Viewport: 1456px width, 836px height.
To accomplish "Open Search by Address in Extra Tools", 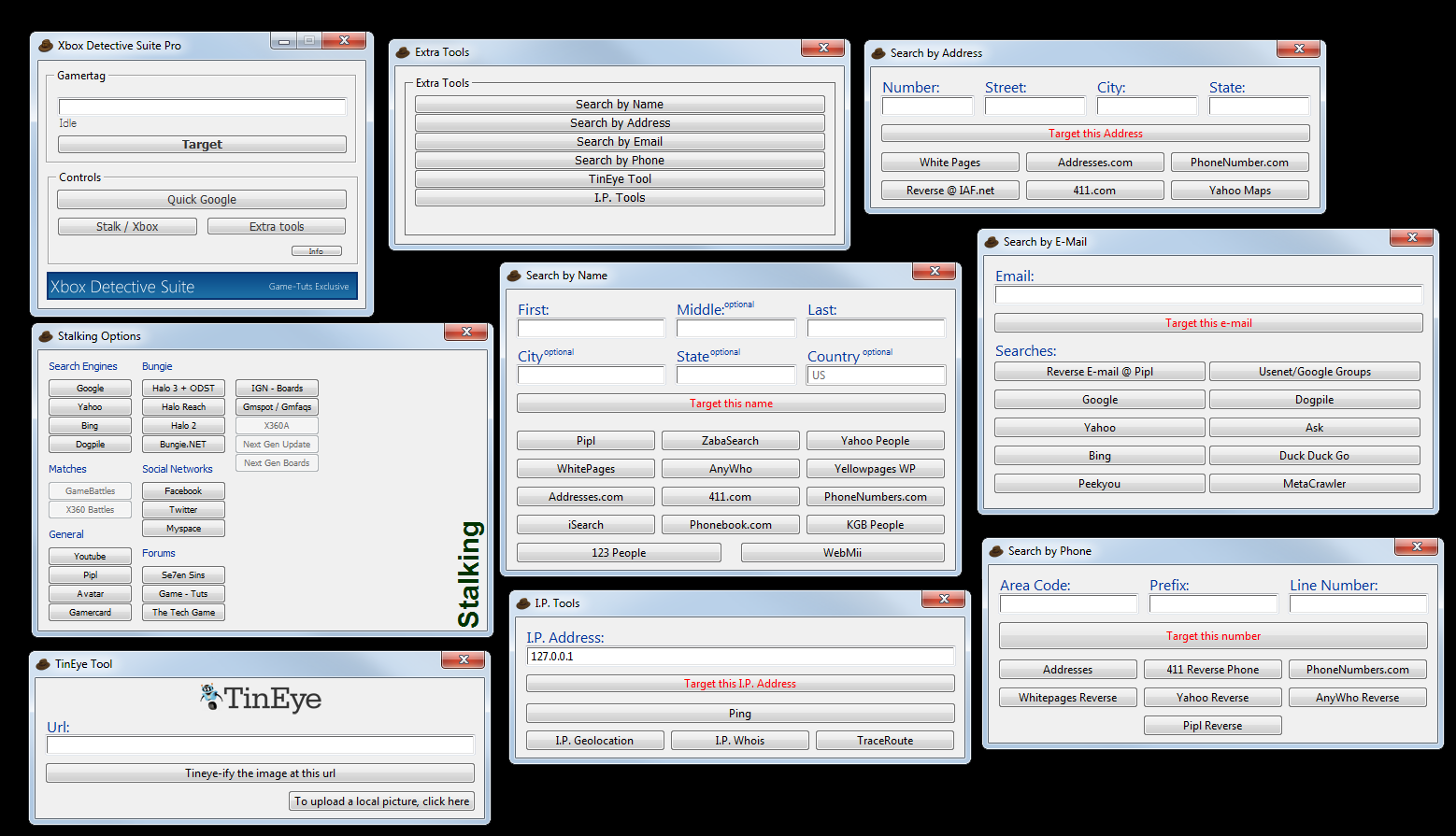I will pos(620,123).
